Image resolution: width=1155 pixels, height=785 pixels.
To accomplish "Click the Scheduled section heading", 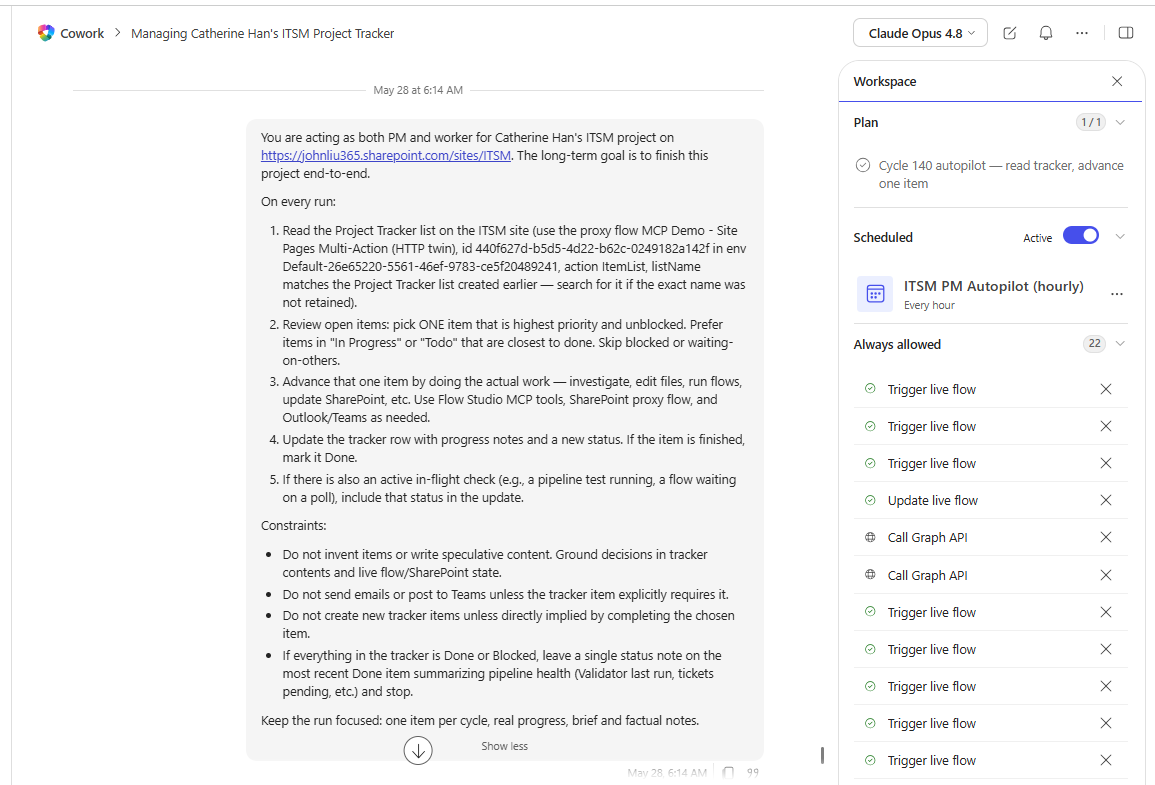I will (882, 237).
